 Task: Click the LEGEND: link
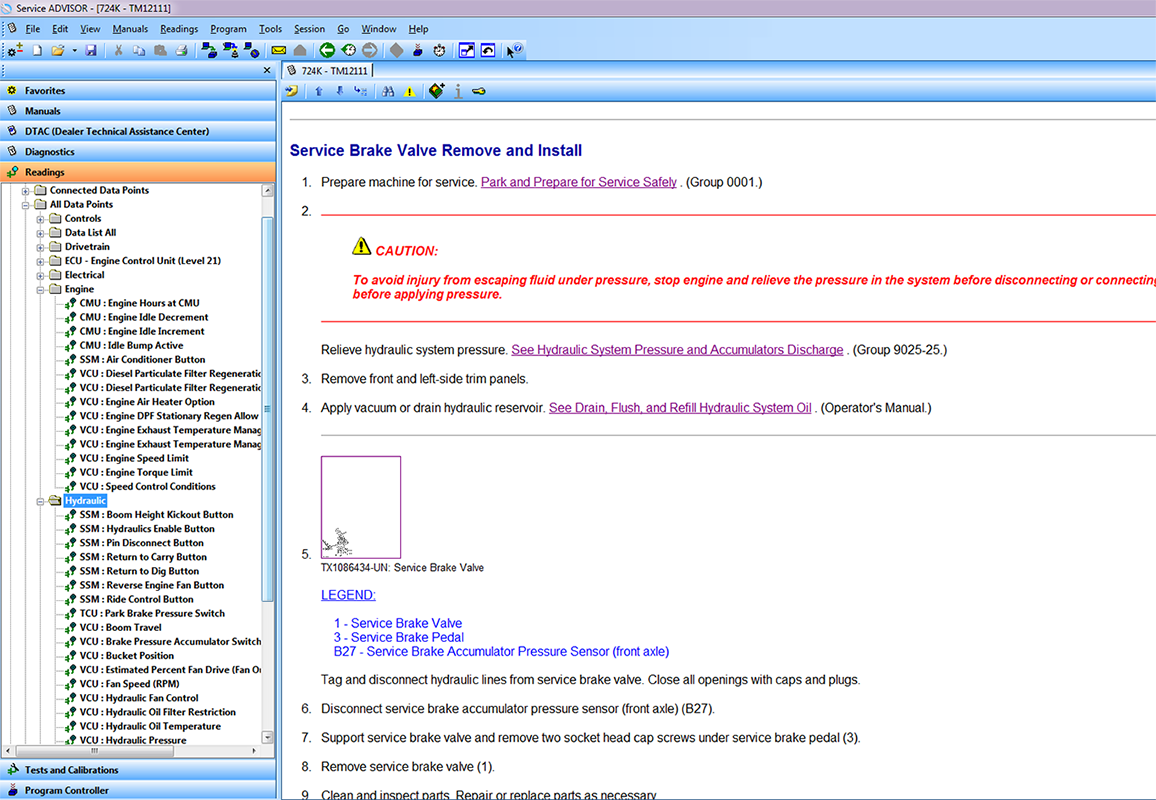pos(348,595)
